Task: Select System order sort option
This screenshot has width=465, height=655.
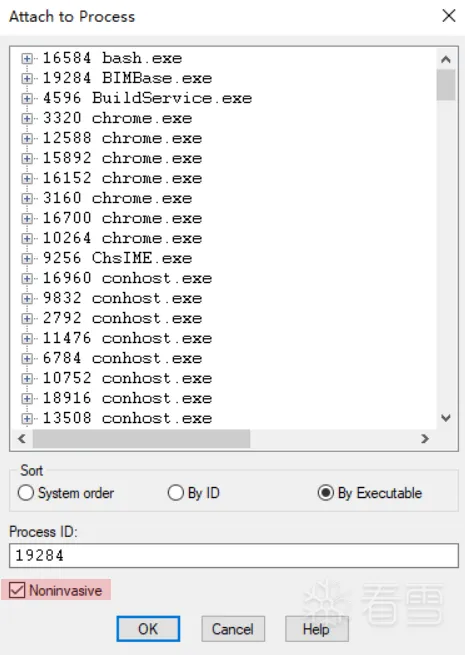Action: point(66,493)
